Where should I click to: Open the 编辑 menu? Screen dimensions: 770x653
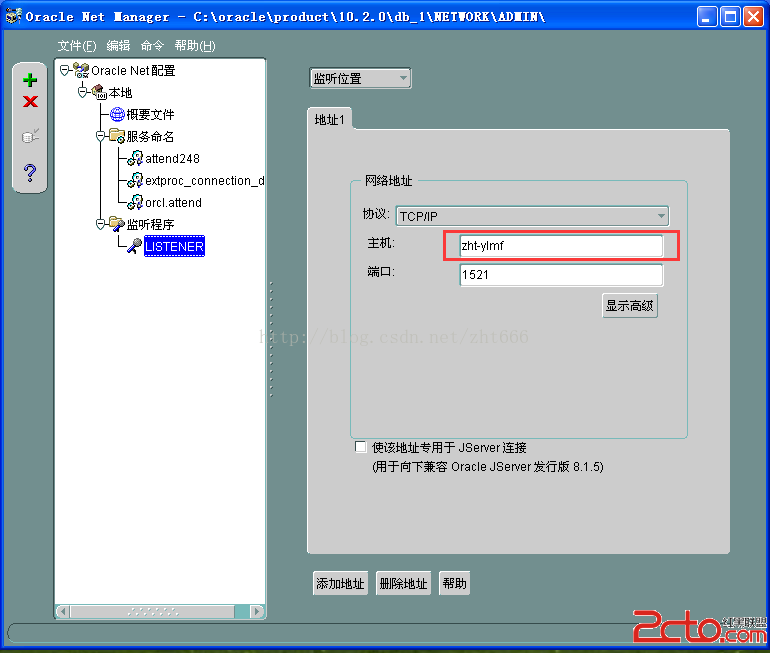tap(118, 46)
